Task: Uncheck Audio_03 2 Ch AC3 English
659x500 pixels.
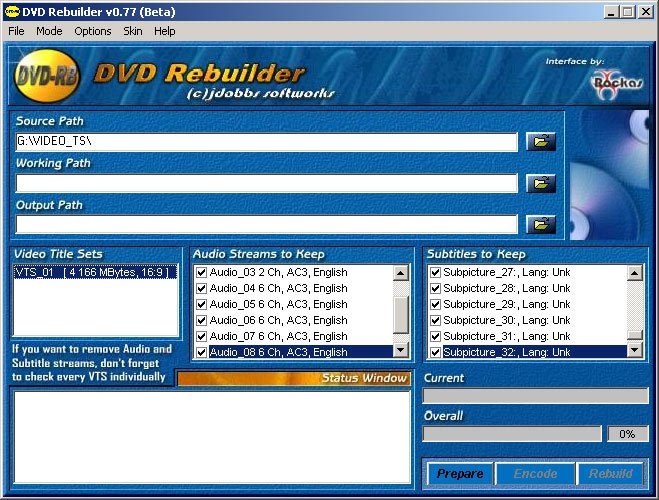Action: click(201, 272)
